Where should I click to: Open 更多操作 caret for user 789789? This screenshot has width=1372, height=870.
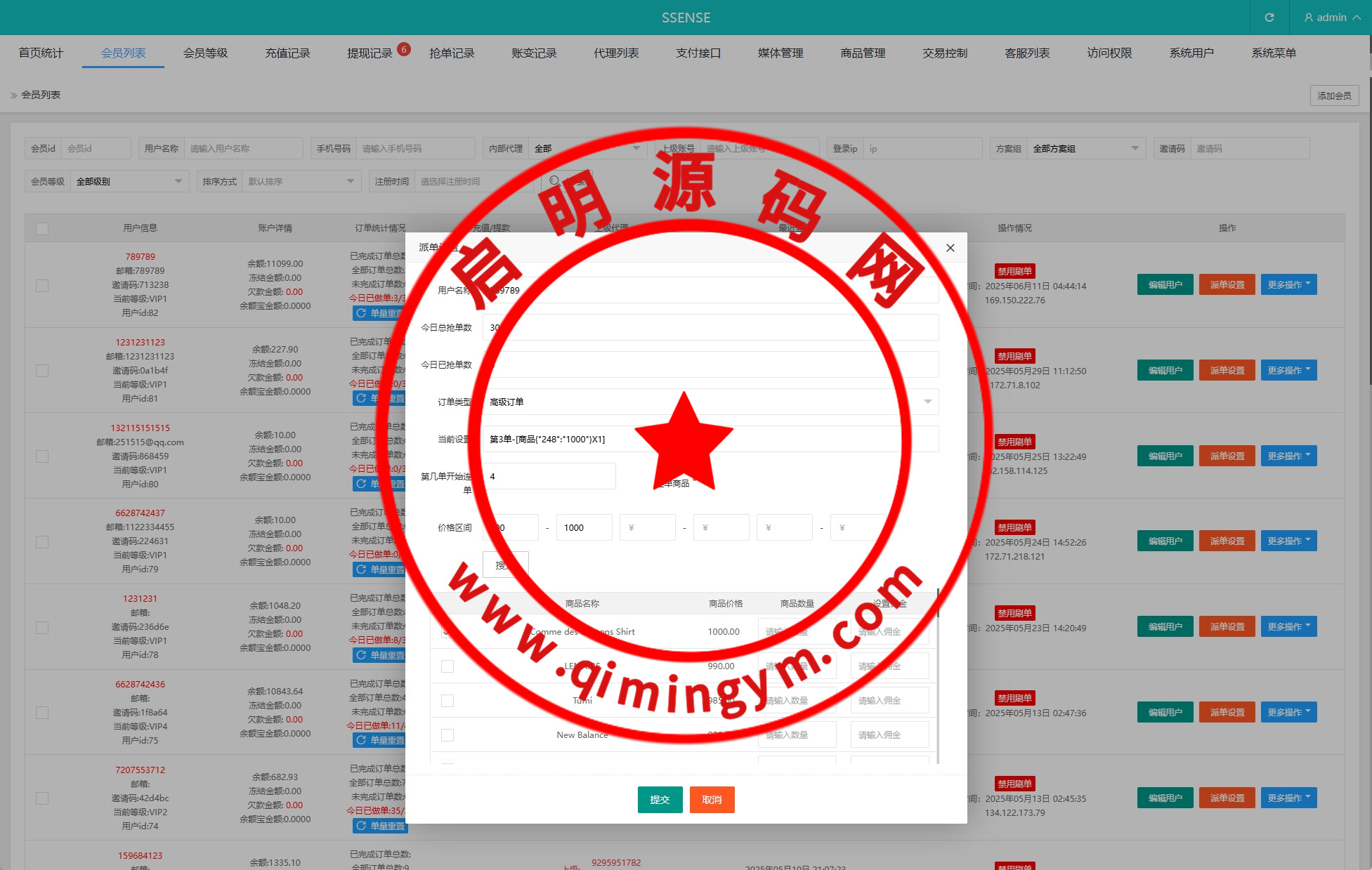(x=1308, y=284)
